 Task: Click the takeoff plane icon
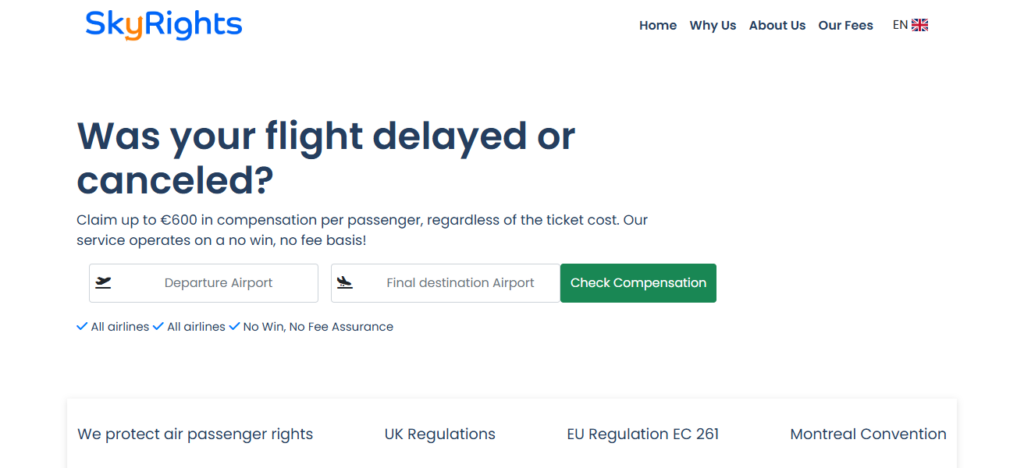[103, 283]
